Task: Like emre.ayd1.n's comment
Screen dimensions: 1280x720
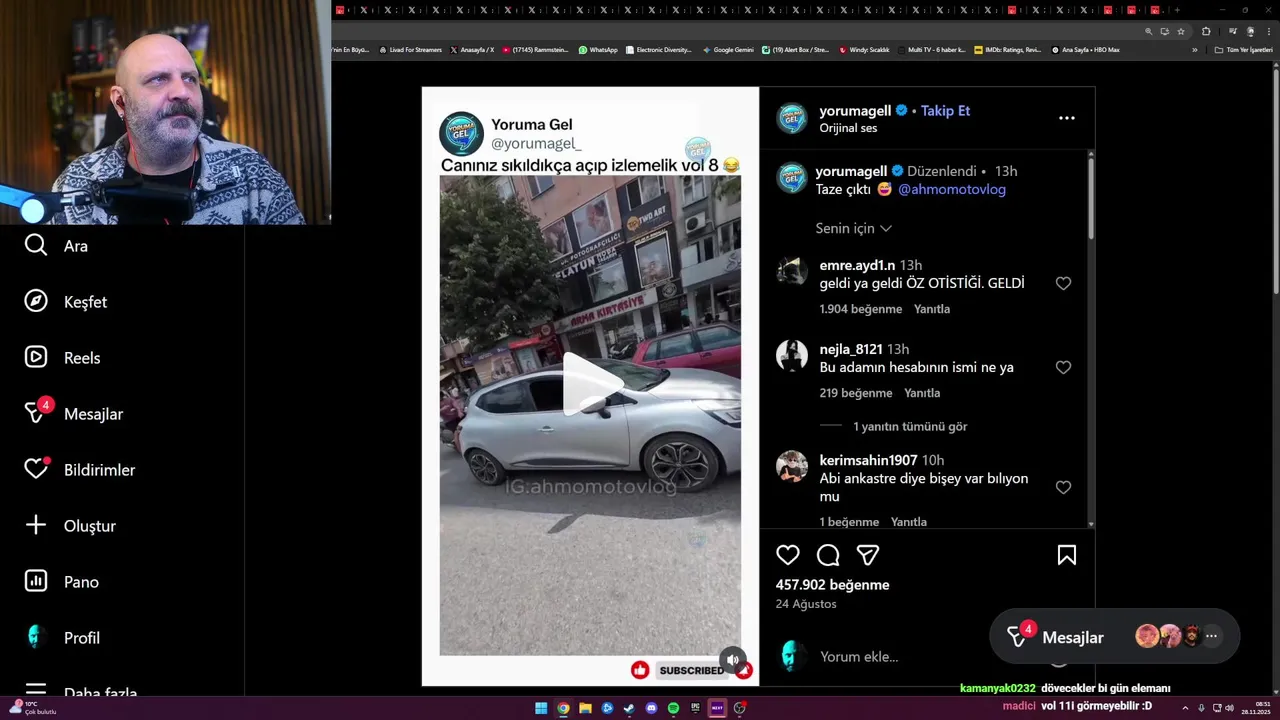Action: click(1063, 283)
